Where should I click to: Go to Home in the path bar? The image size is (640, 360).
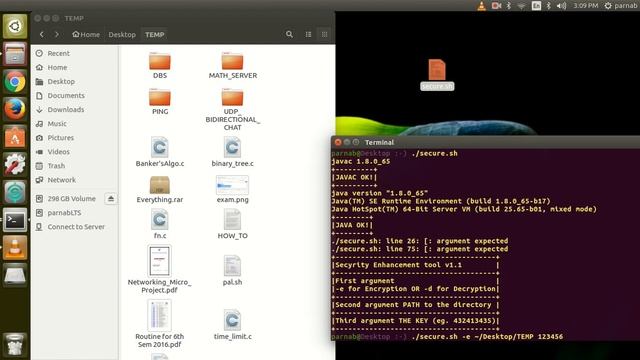86,35
